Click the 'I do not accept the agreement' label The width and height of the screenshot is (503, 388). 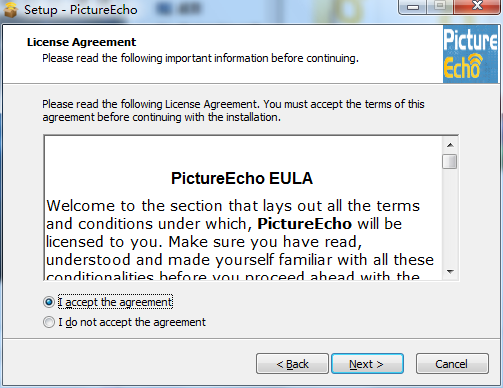click(x=132, y=322)
